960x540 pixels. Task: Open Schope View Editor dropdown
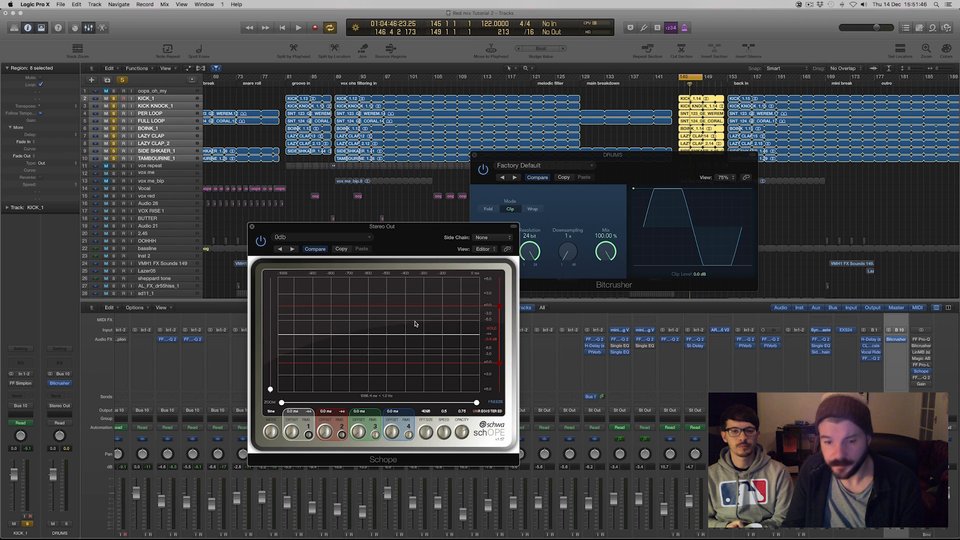(485, 249)
